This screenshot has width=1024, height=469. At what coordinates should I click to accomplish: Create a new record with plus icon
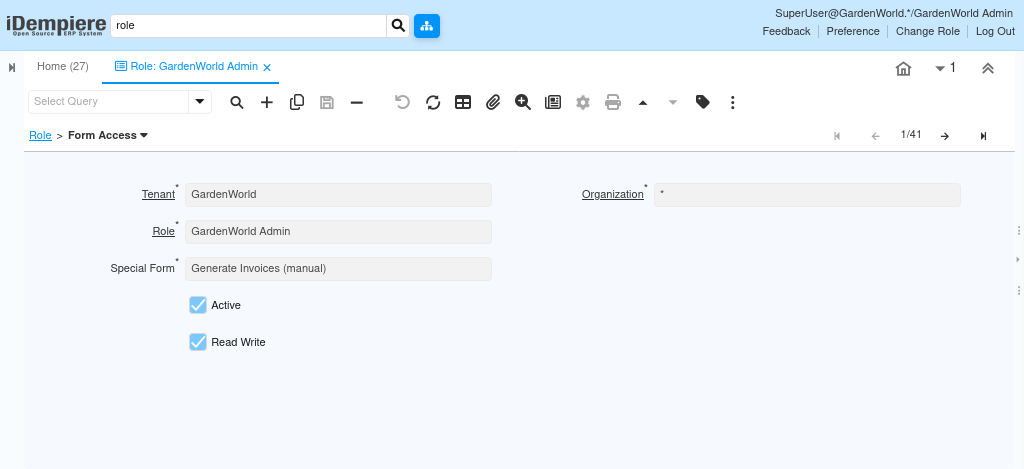267,103
